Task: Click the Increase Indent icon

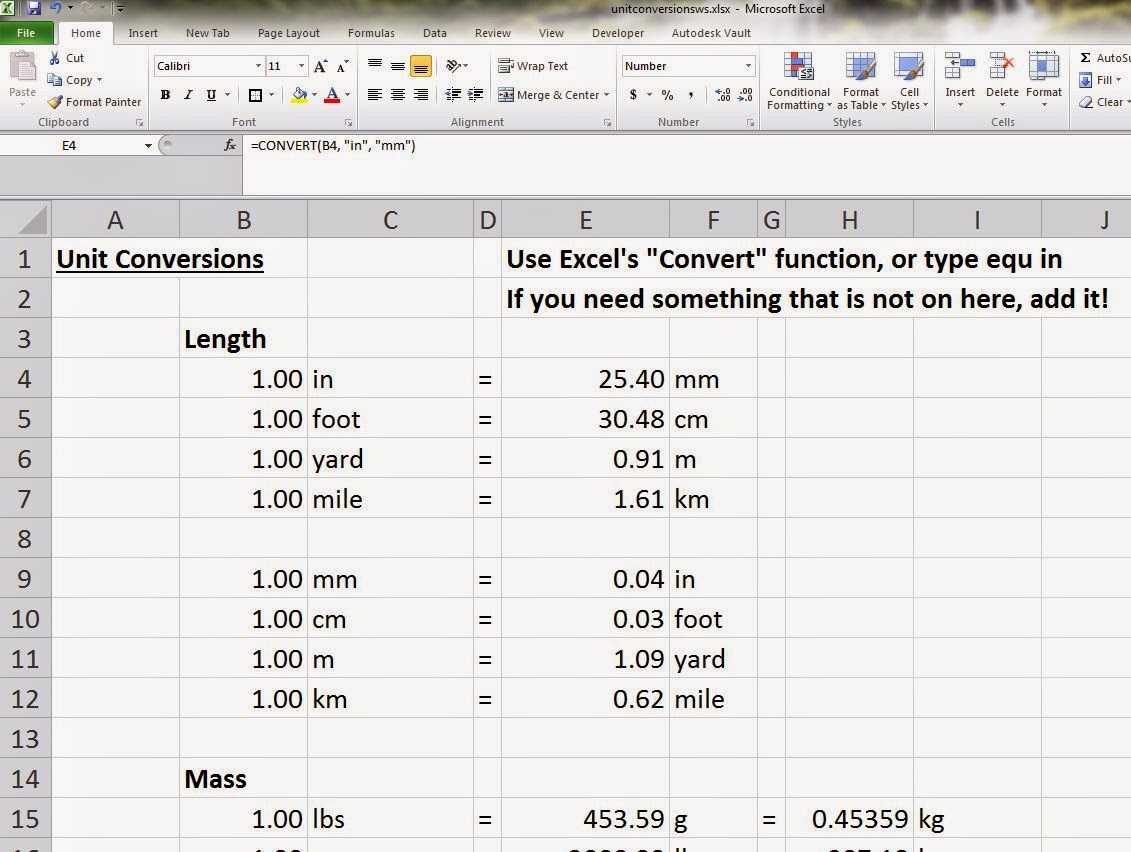Action: pos(475,95)
